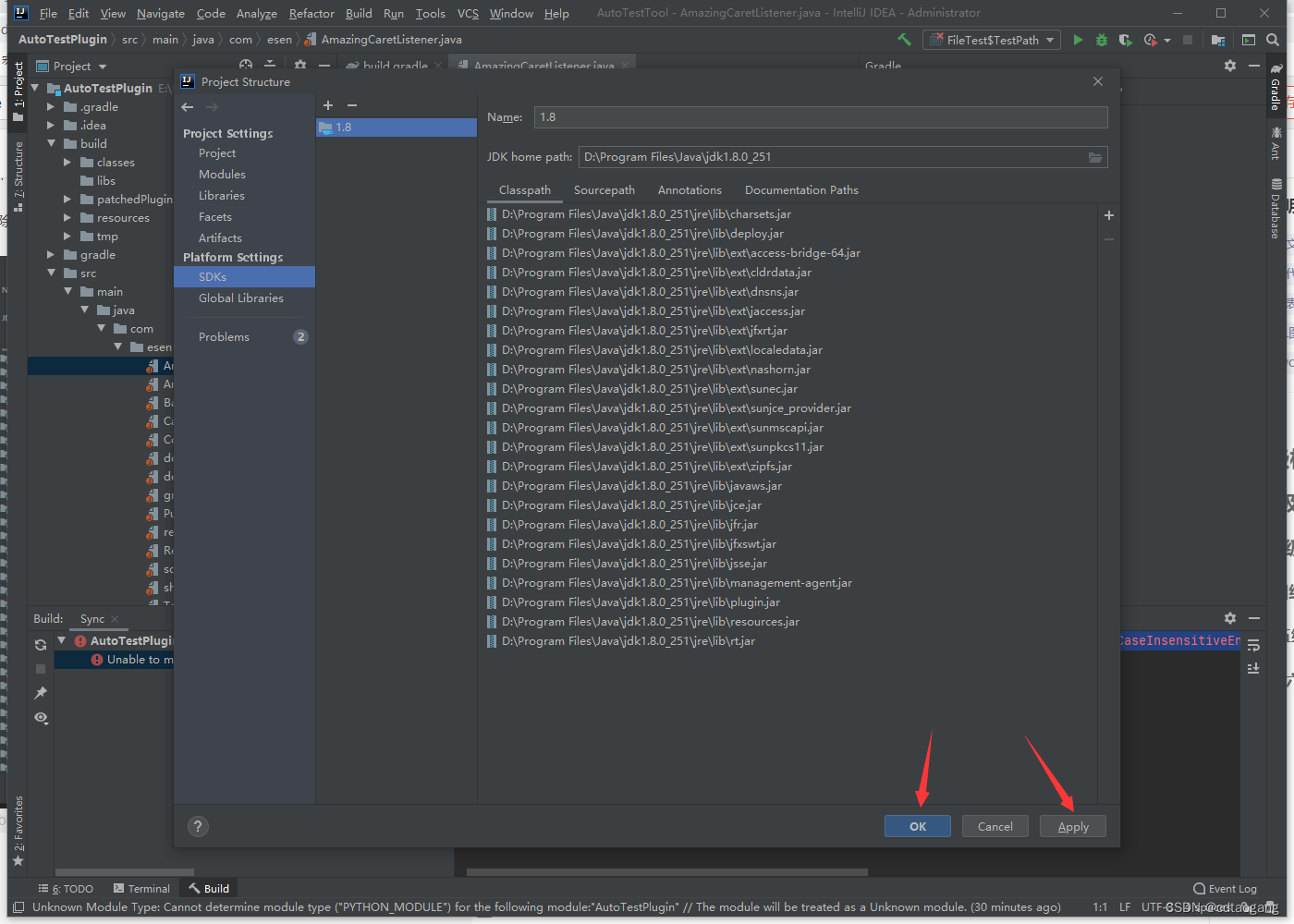Screen dimensions: 1294x924
Task: Open help question mark in Project Structure
Action: click(x=198, y=827)
